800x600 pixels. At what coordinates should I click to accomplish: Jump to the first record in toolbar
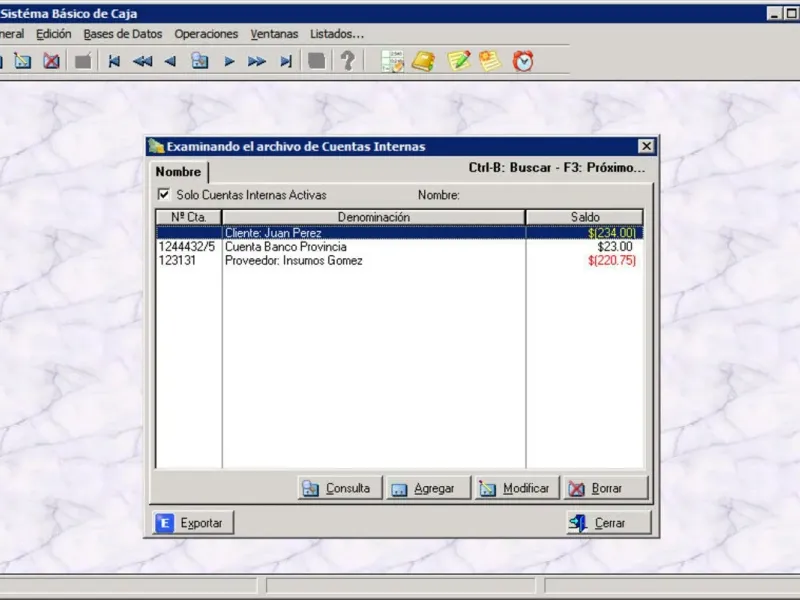(114, 62)
